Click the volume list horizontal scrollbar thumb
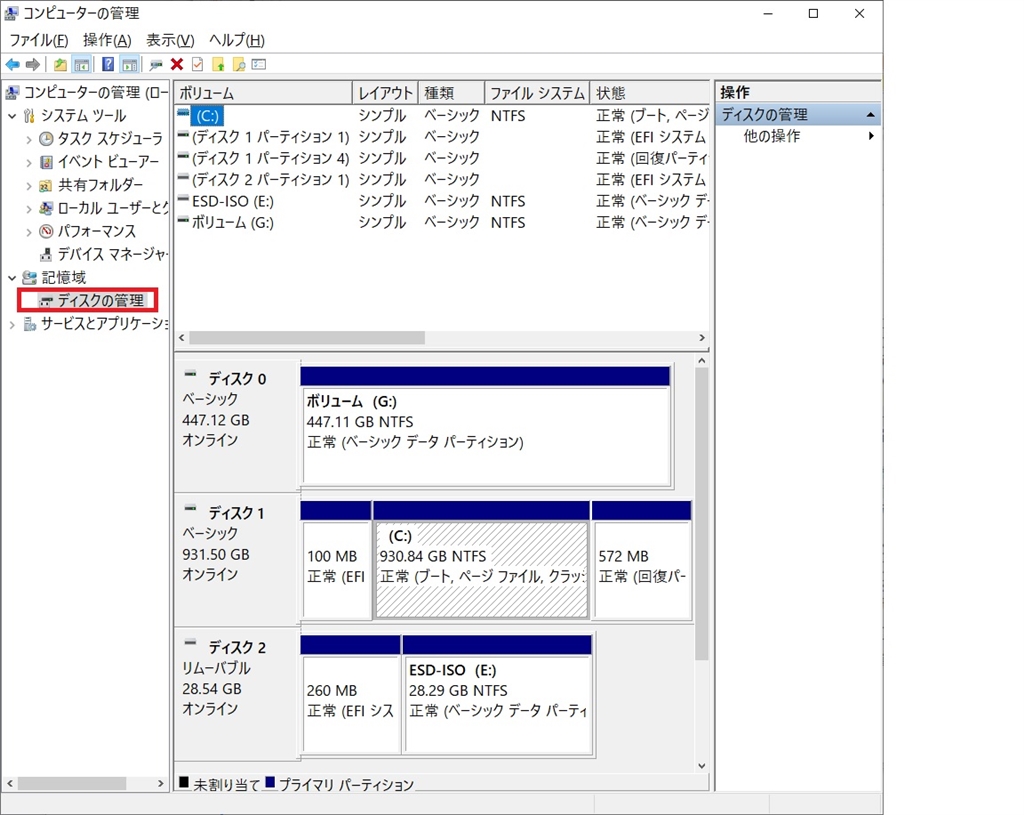The image size is (1024, 815). click(x=307, y=338)
